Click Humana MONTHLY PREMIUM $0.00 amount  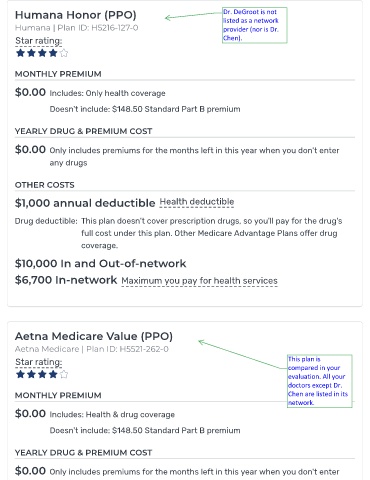30,92
